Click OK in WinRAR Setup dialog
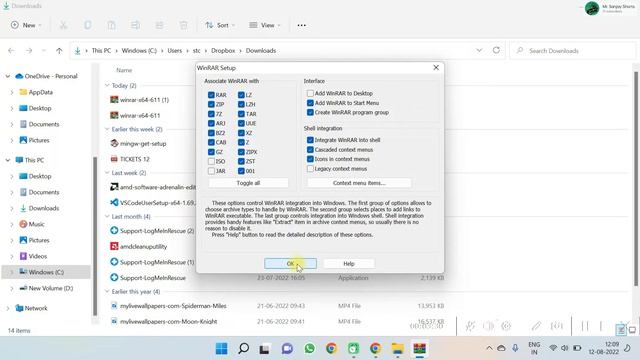 (290, 264)
